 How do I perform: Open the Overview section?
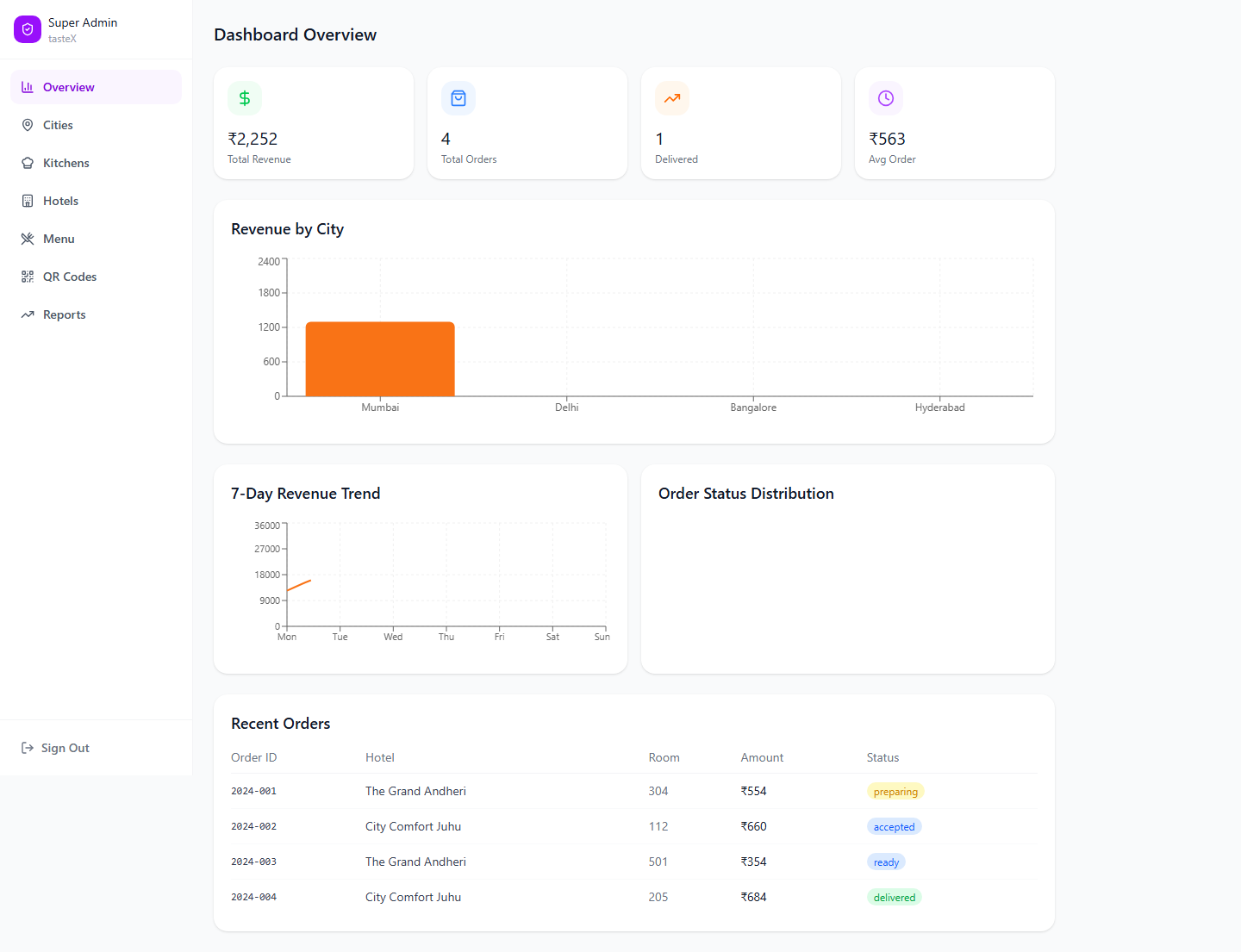(96, 87)
